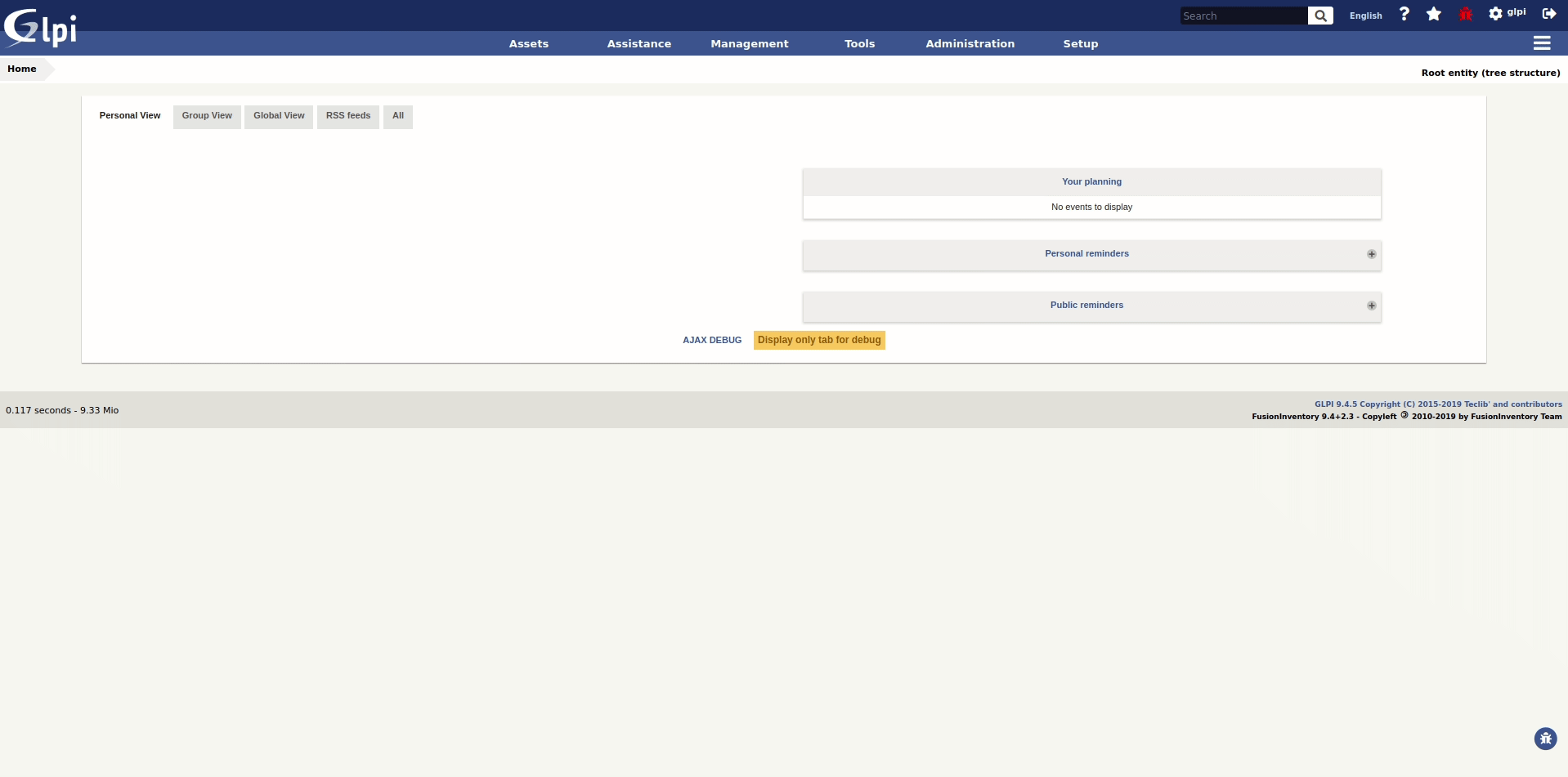Click the Display only tab for debug button

(x=818, y=340)
